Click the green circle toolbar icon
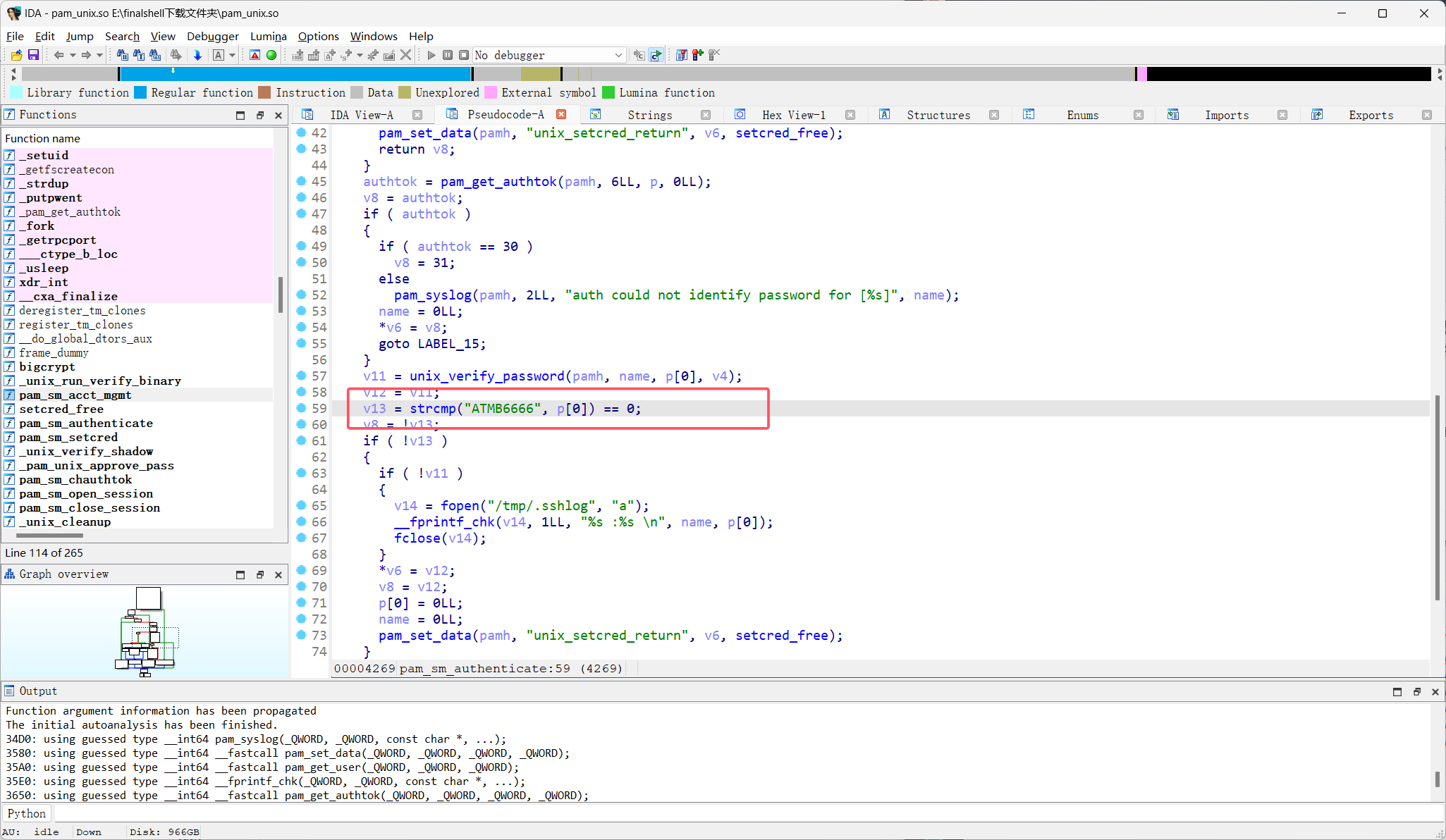This screenshot has width=1446, height=840. point(271,55)
